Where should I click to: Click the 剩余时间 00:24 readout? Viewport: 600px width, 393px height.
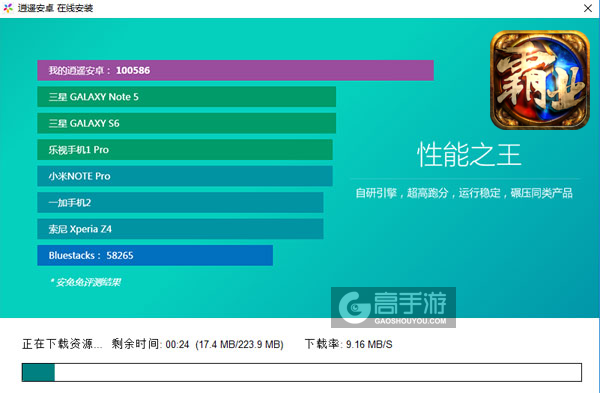point(150,344)
